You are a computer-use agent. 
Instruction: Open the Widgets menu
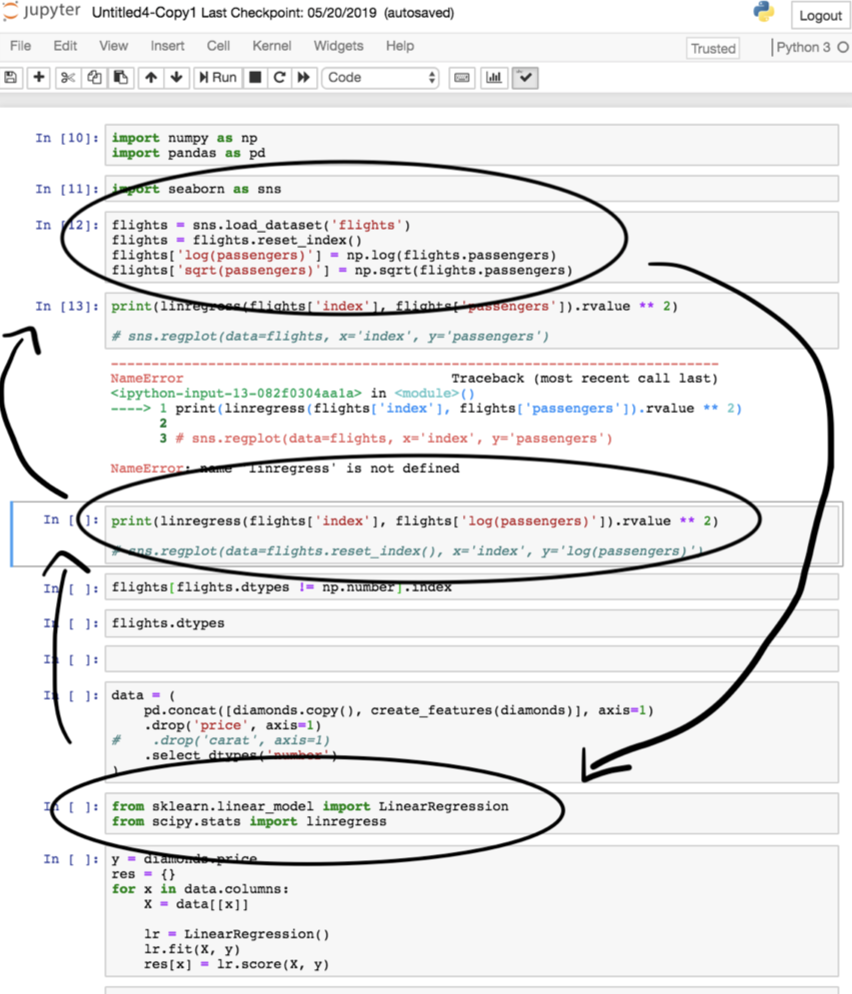(x=339, y=46)
